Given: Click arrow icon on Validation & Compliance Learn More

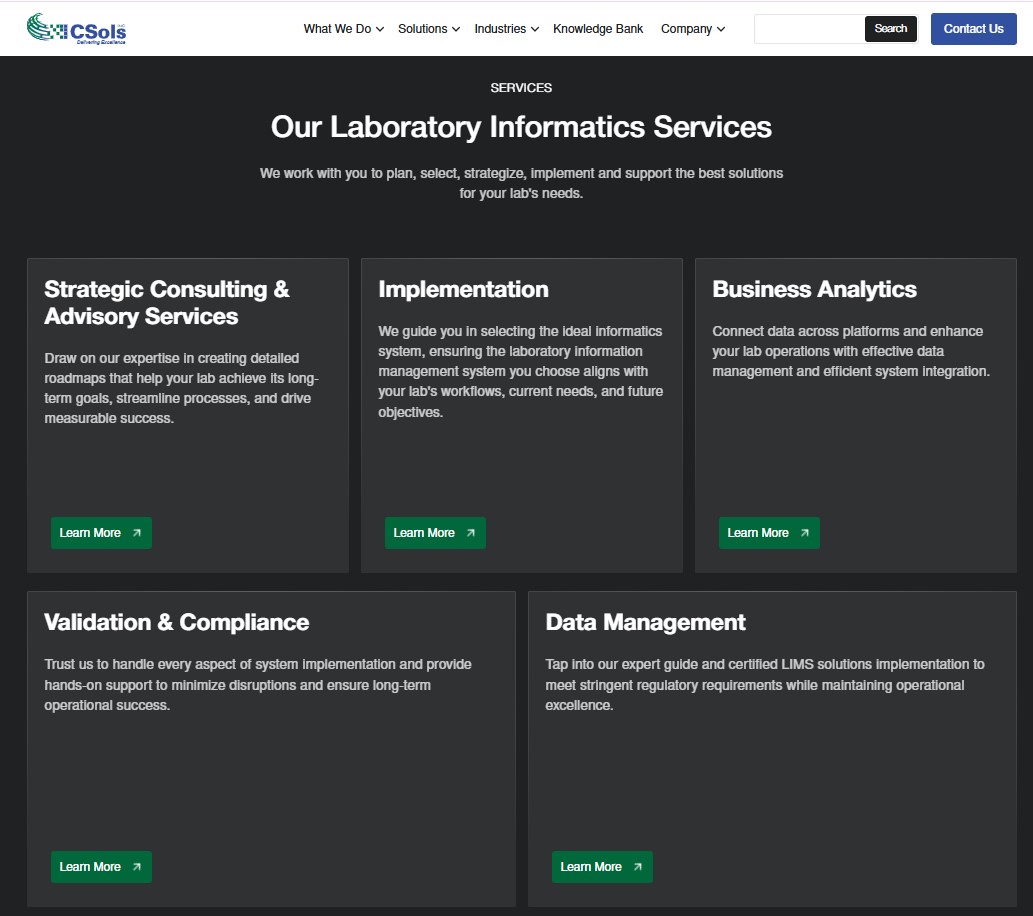Looking at the screenshot, I should [x=137, y=867].
